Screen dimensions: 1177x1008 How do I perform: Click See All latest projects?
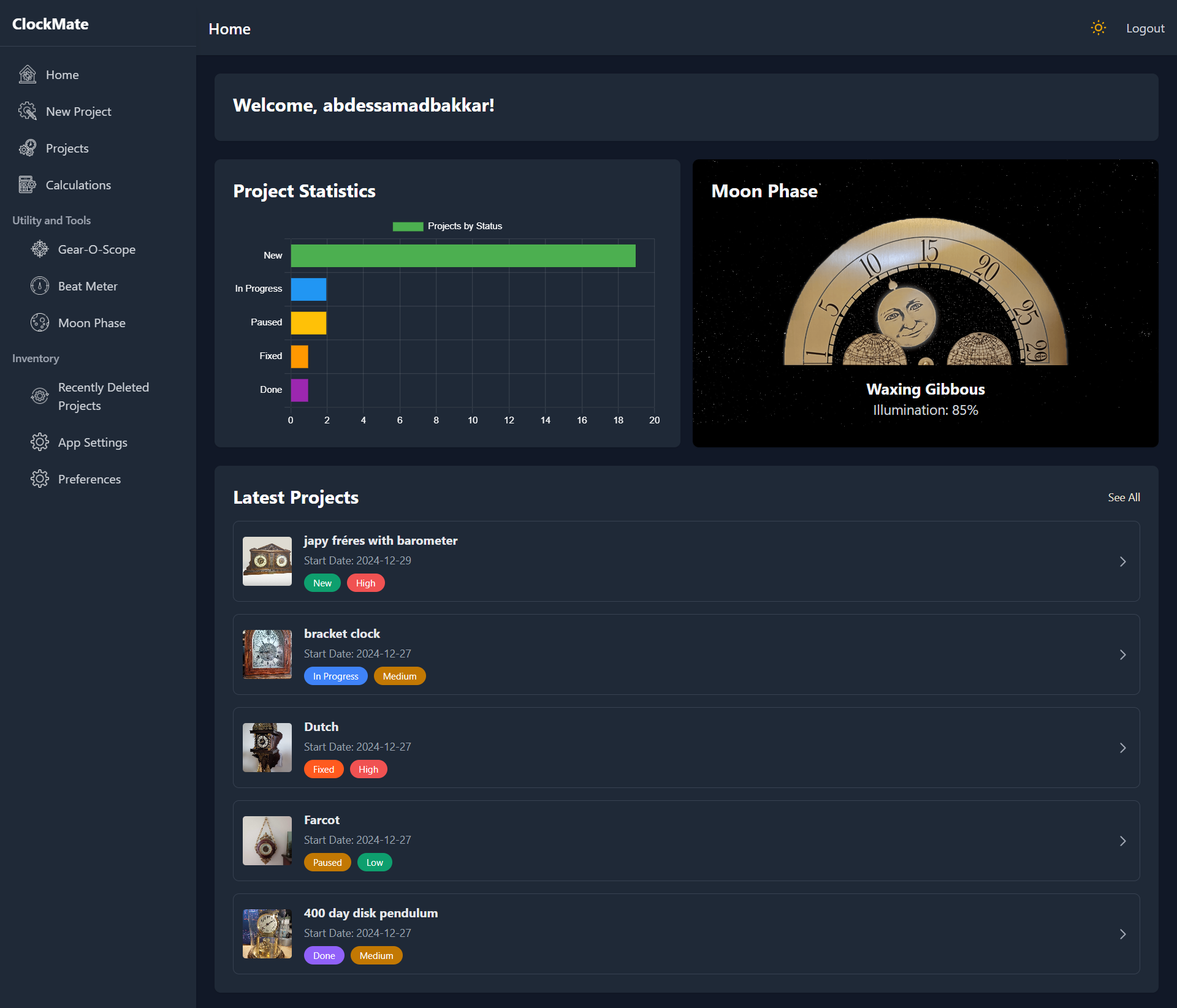(x=1123, y=498)
